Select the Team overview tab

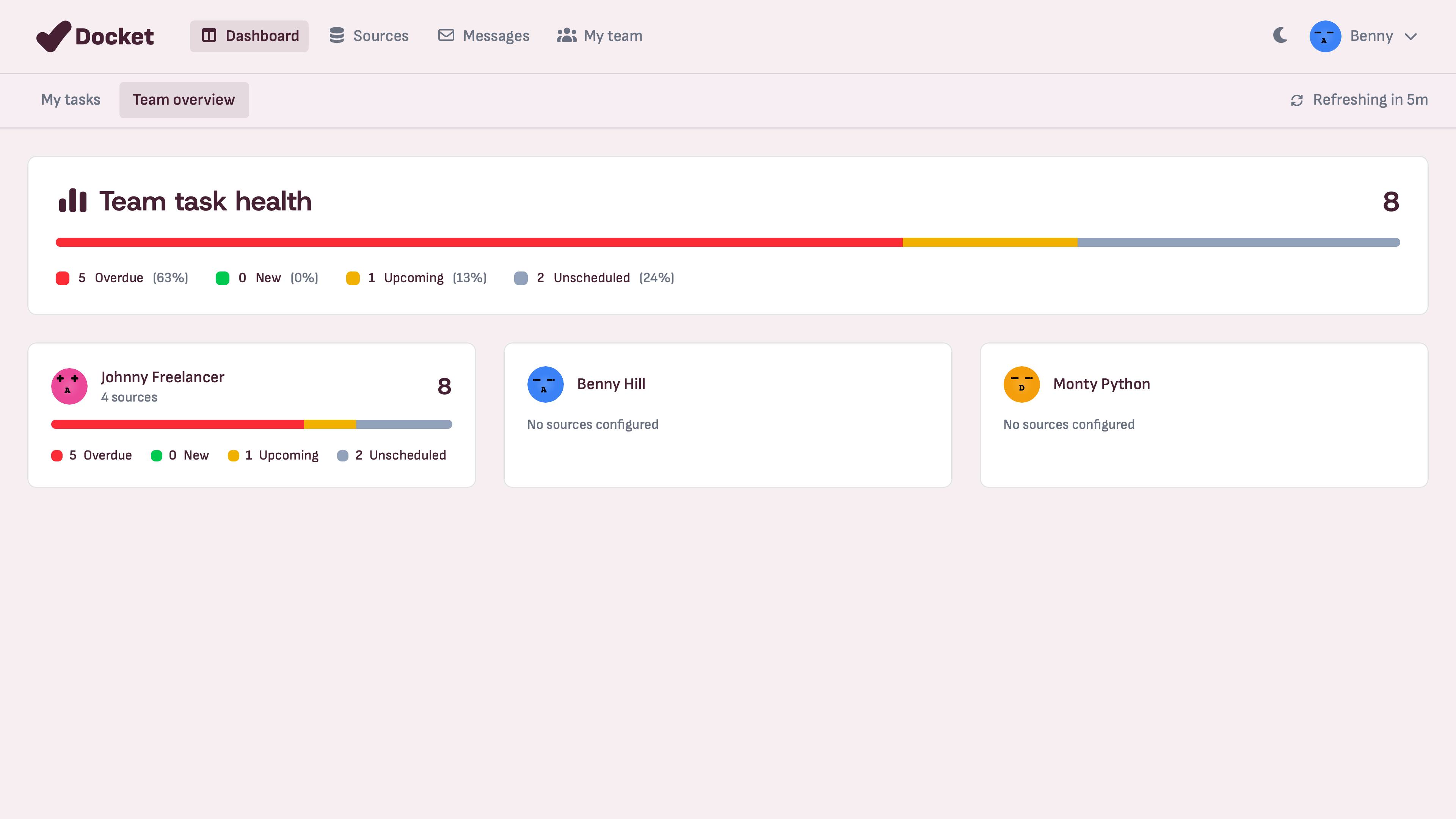point(184,100)
